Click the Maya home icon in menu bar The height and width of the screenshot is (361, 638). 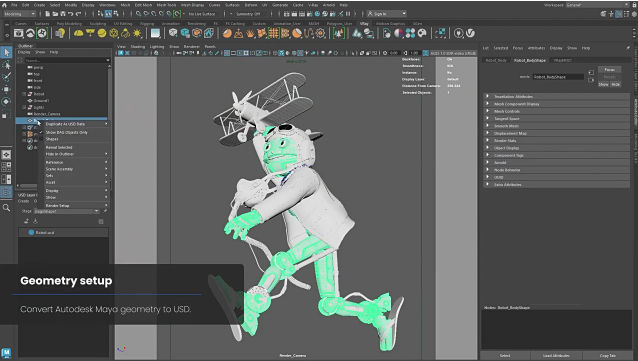[x=4, y=5]
